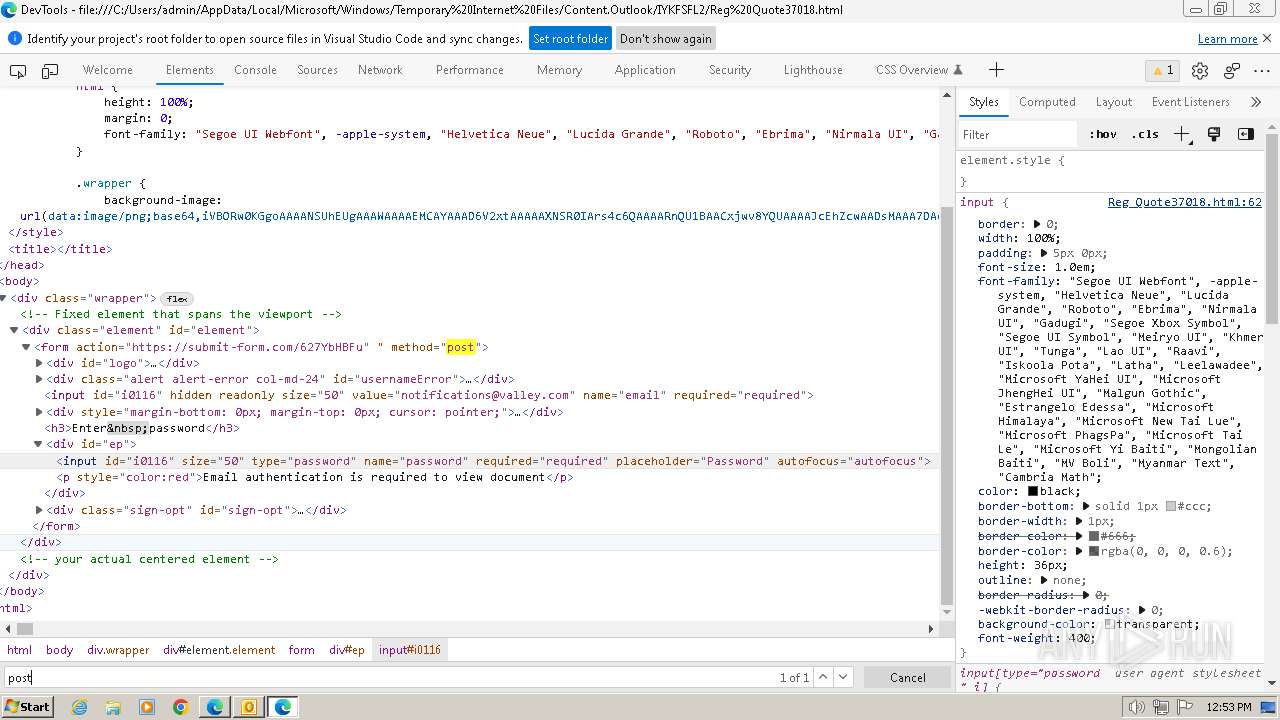This screenshot has height=720, width=1280.
Task: Open the issues warning counter
Action: pos(1163,70)
